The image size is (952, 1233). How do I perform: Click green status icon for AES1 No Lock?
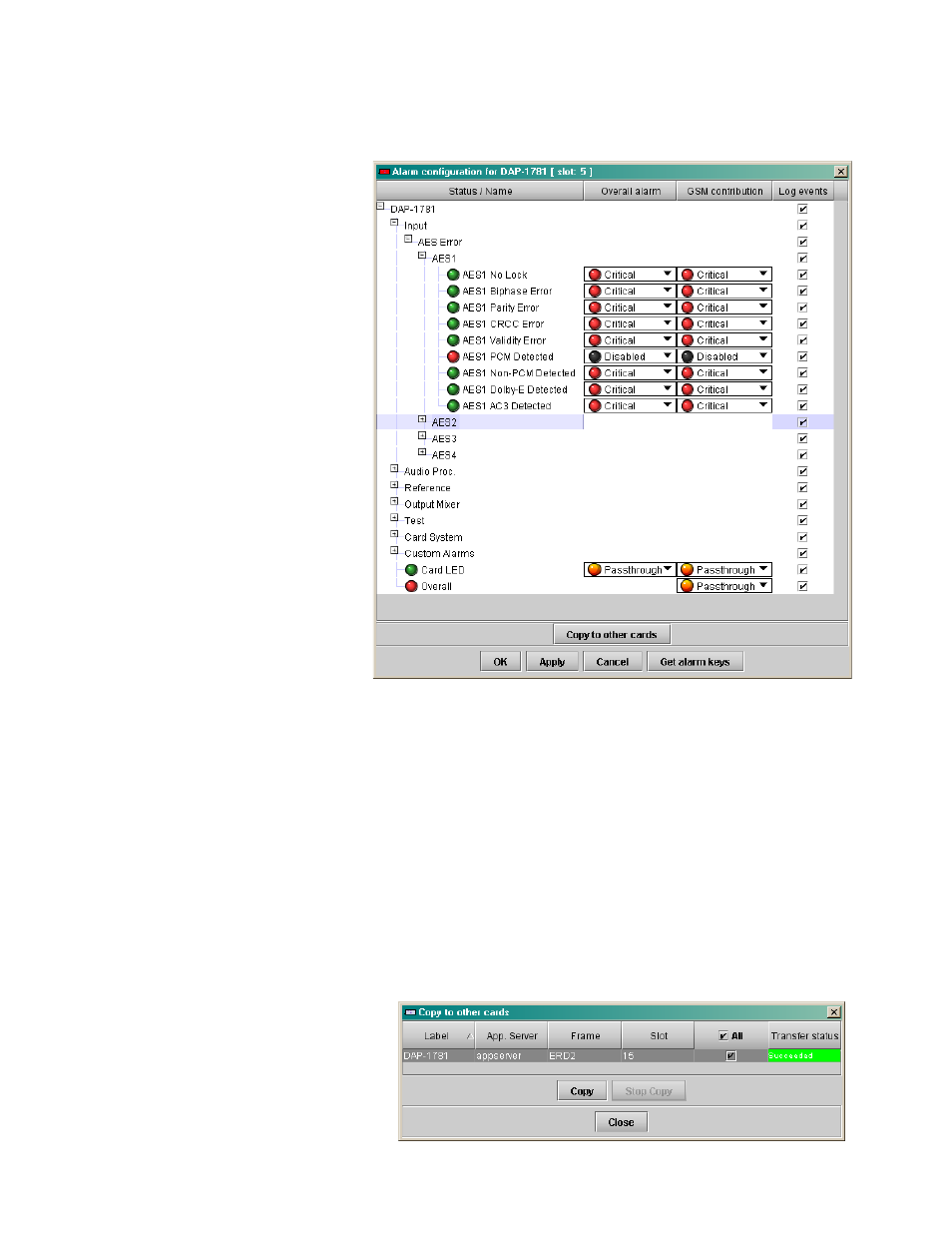tap(453, 275)
